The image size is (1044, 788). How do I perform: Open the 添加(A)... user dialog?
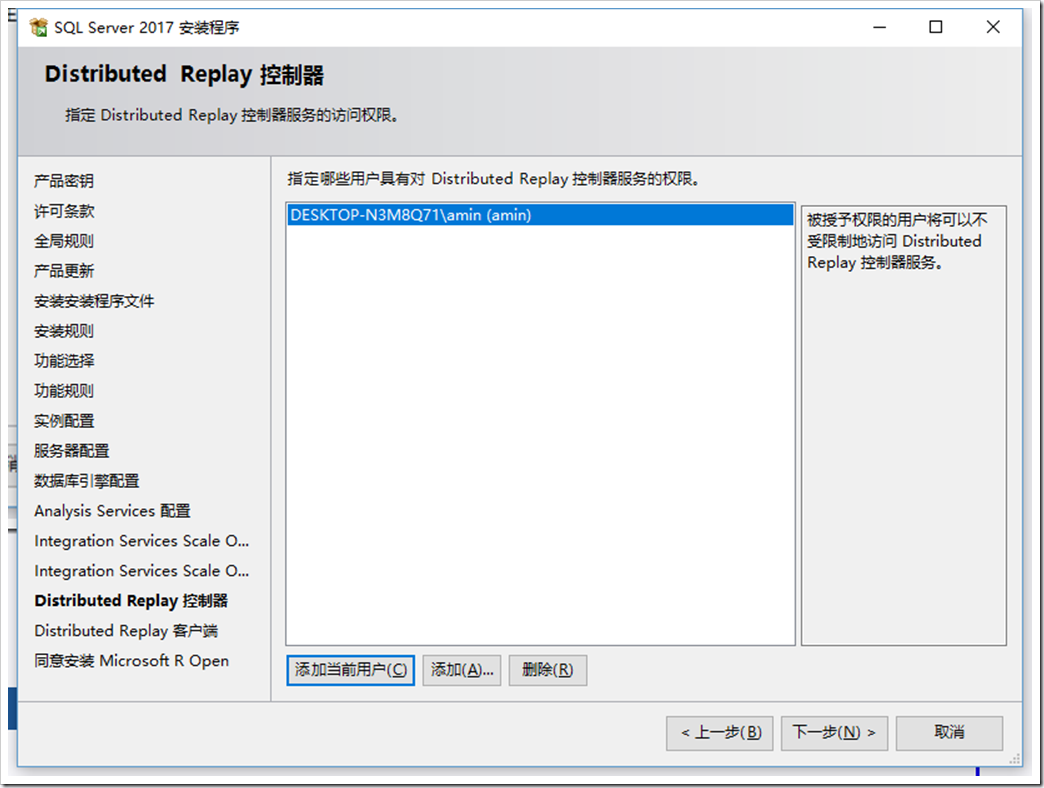pyautogui.click(x=461, y=670)
